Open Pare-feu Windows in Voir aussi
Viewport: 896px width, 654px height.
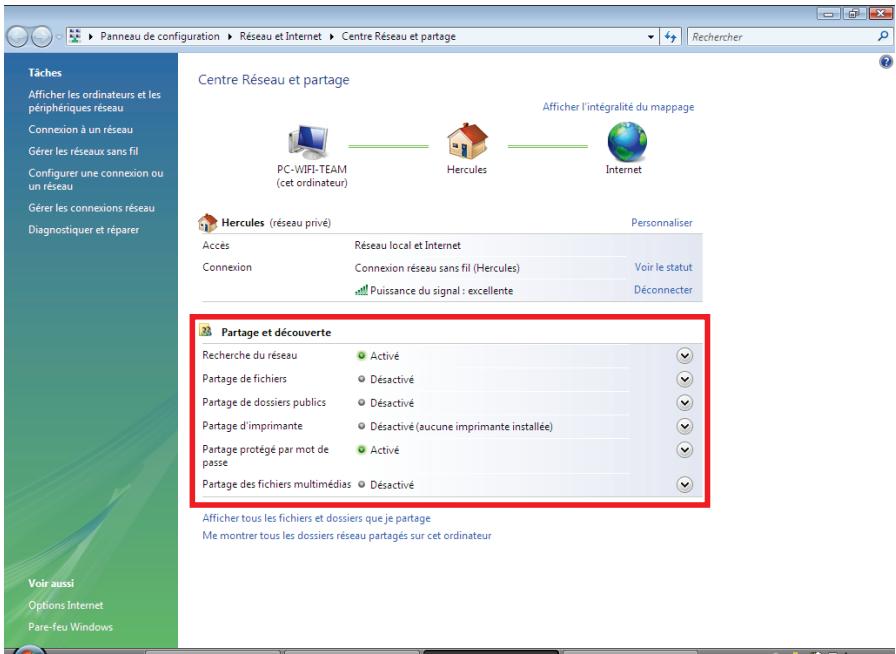[70, 627]
